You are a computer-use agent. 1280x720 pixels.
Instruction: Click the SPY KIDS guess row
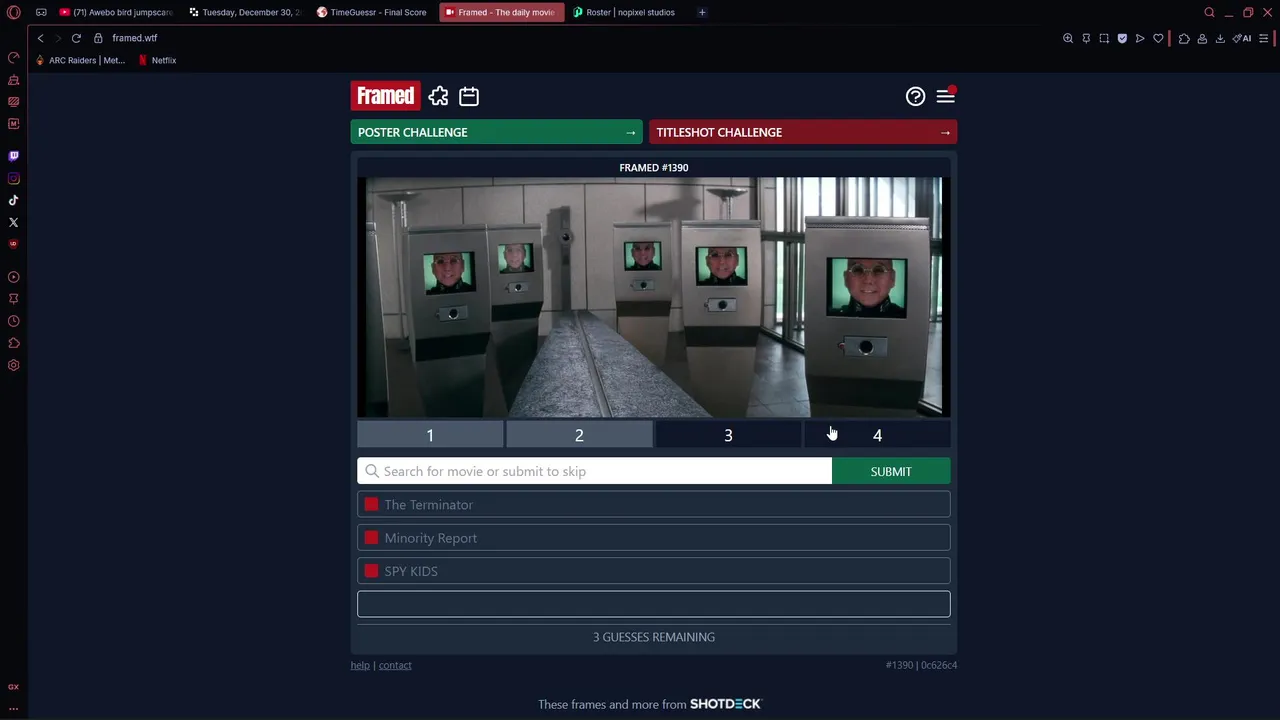tap(654, 571)
